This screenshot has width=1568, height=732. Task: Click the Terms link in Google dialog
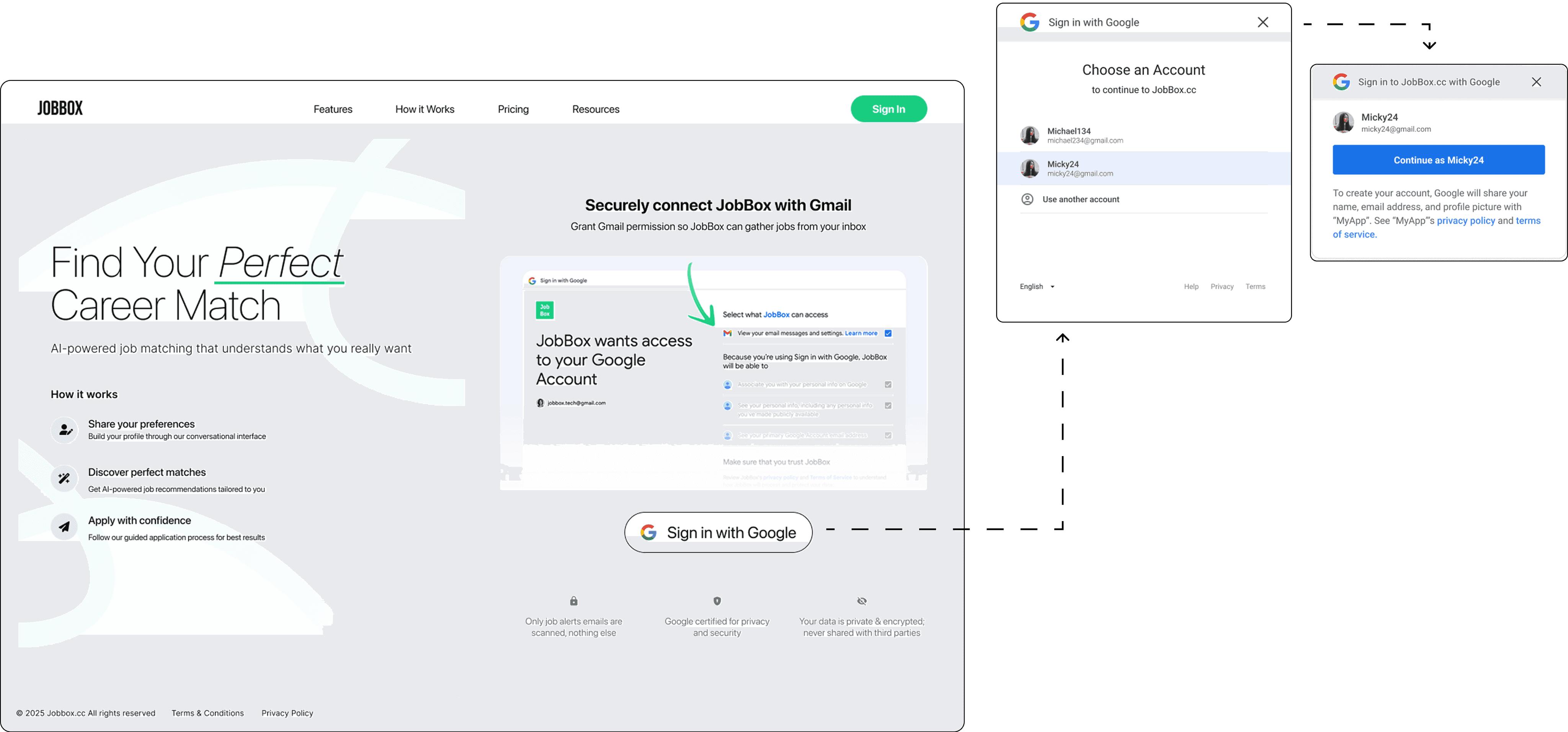pyautogui.click(x=1255, y=287)
